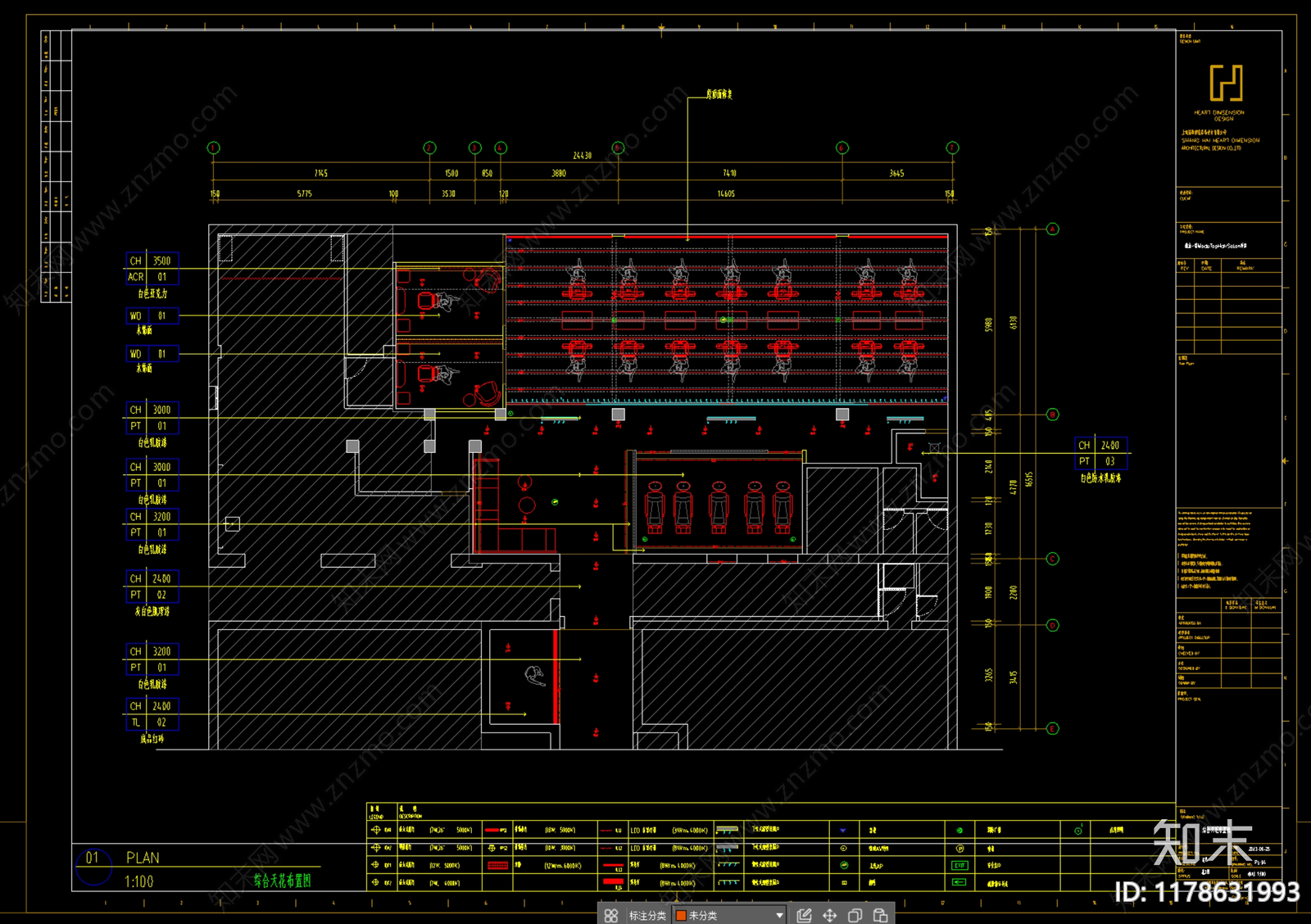The image size is (1311, 924).
Task: Click the 1:100 scale text
Action: click(138, 881)
